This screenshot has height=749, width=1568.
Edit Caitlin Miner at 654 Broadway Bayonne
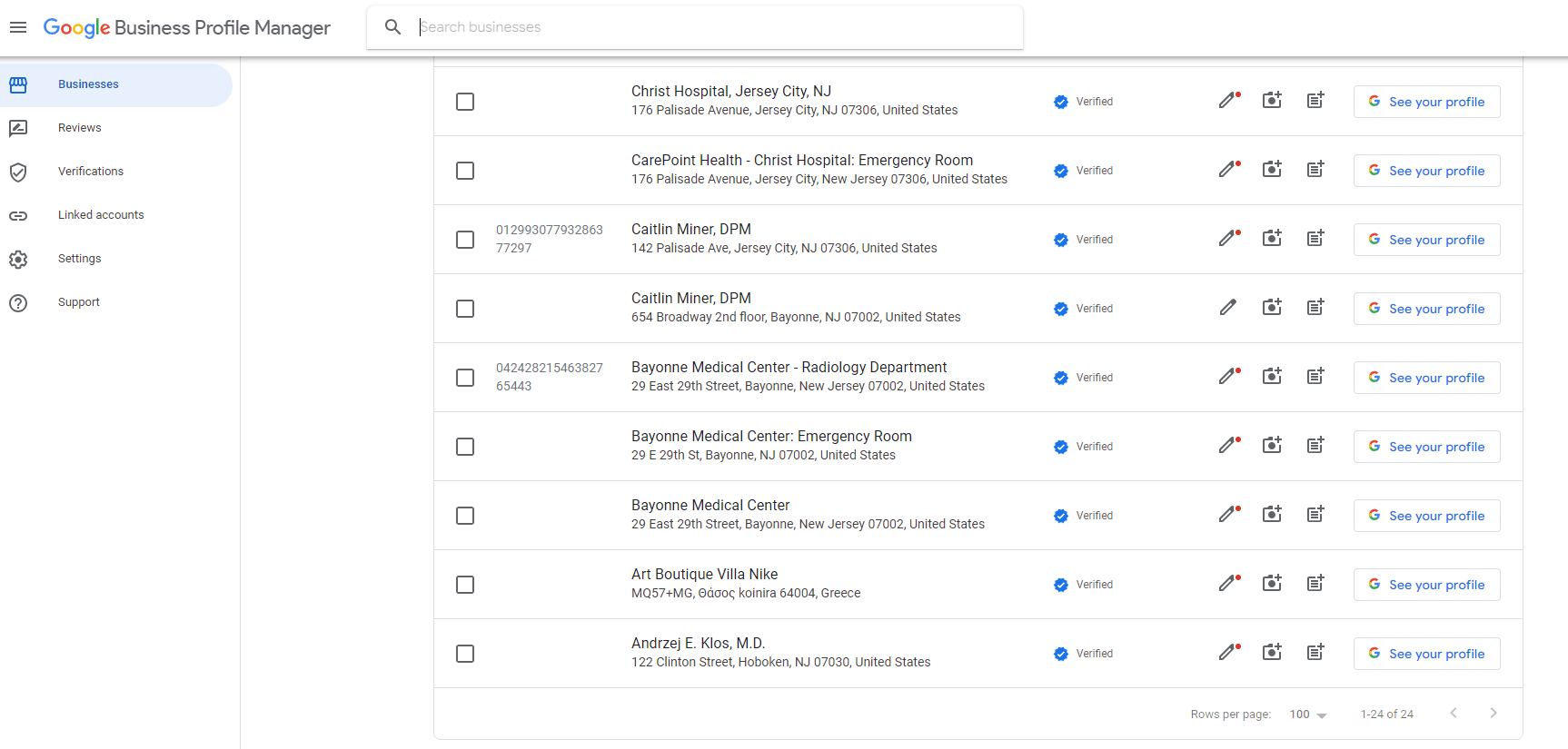pos(1228,308)
